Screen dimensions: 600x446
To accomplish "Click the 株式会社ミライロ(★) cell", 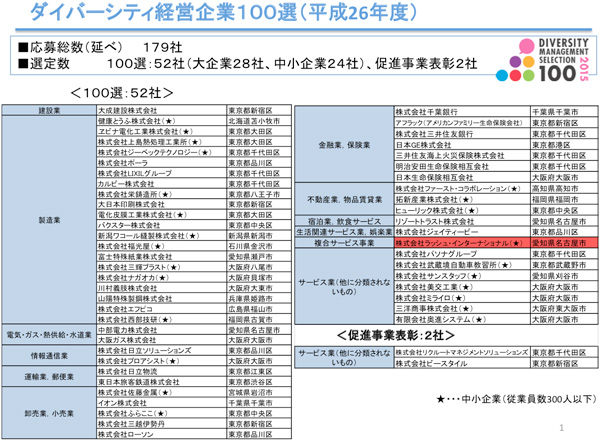I will click(462, 298).
